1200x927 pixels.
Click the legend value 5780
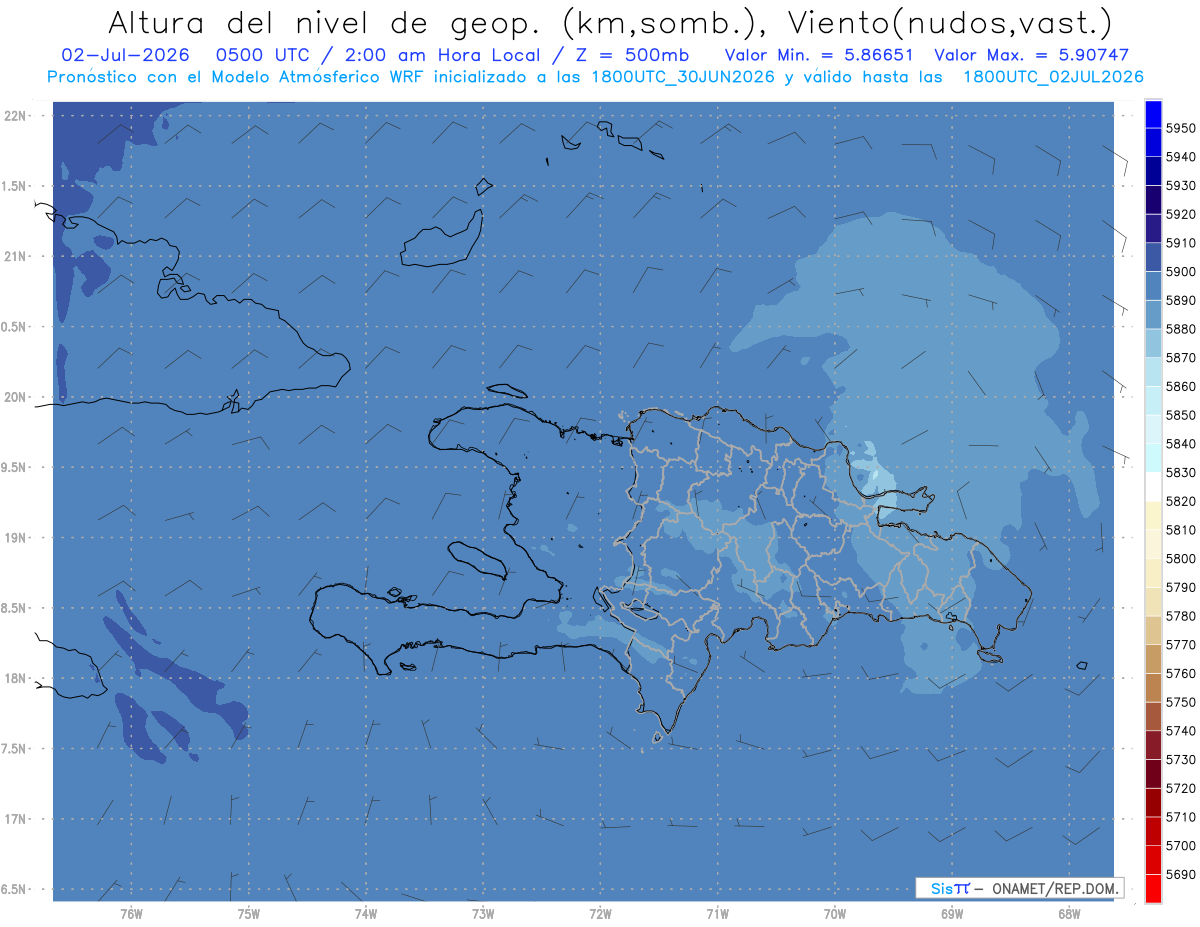pyautogui.click(x=1180, y=616)
